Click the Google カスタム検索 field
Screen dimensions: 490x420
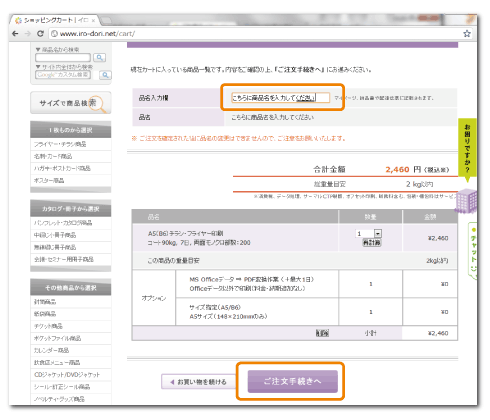(63, 75)
